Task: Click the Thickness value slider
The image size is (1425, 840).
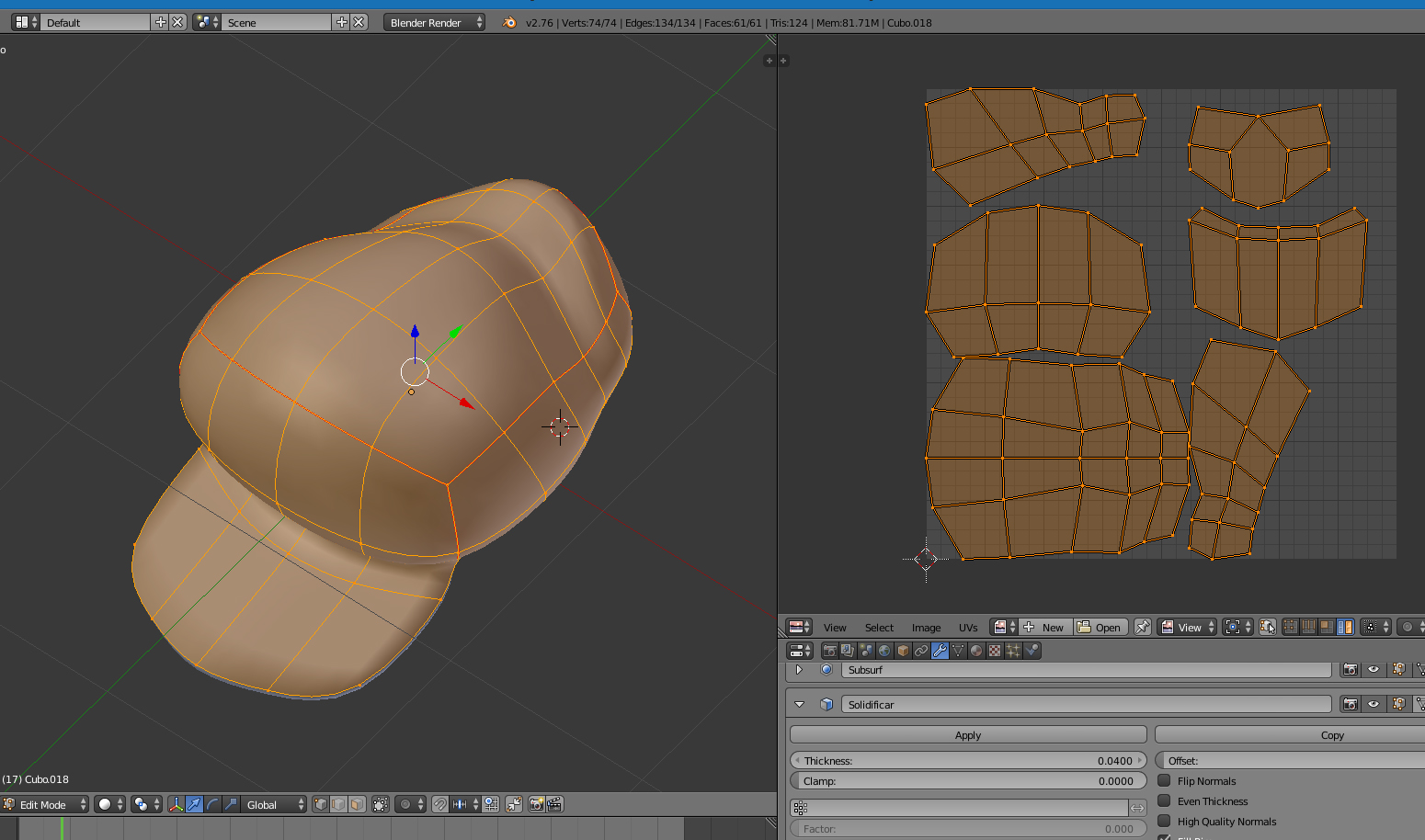Action: pos(967,761)
